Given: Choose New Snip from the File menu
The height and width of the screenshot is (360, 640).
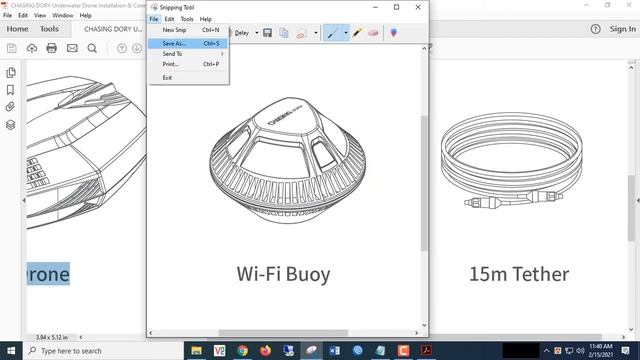Looking at the screenshot, I should (188, 30).
